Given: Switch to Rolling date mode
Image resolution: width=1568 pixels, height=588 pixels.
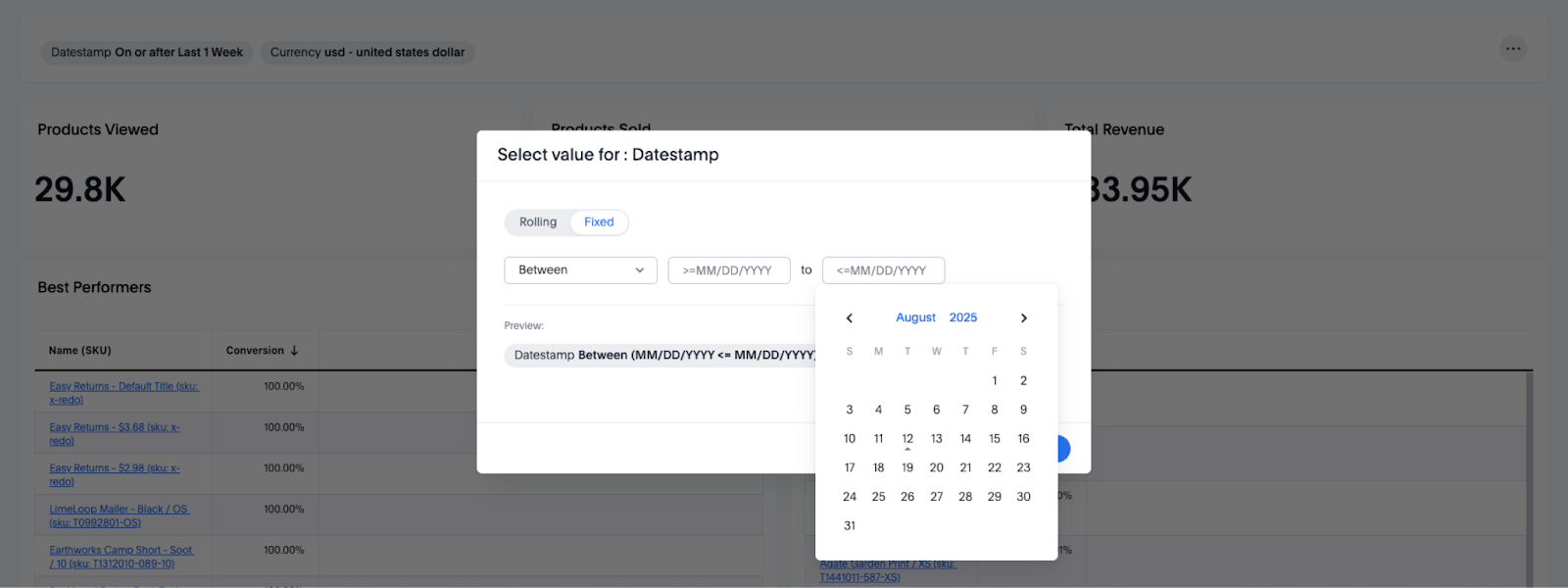Looking at the screenshot, I should coord(538,222).
